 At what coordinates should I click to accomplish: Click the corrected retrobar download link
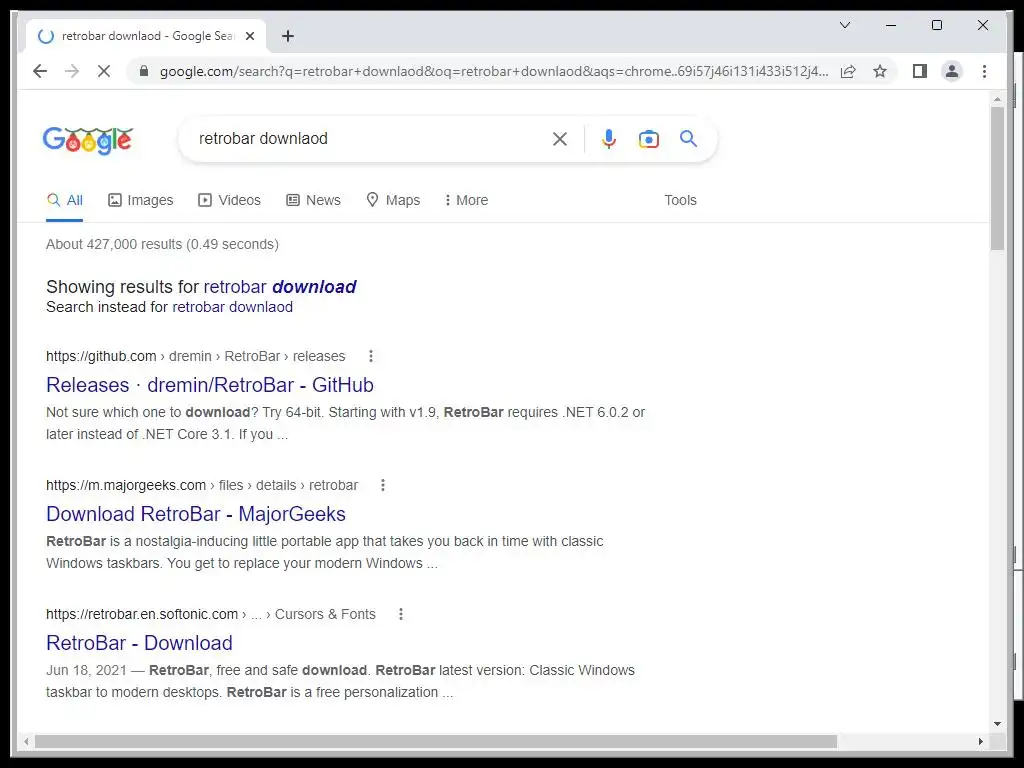tap(280, 287)
